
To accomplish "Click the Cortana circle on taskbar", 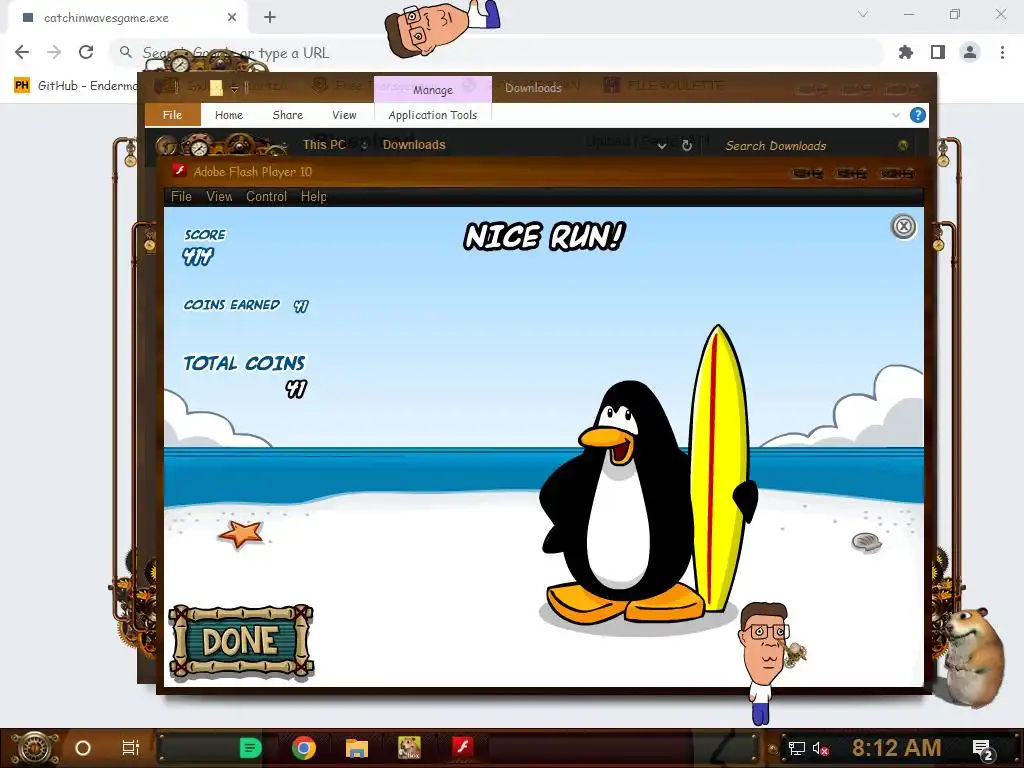I will (x=83, y=748).
